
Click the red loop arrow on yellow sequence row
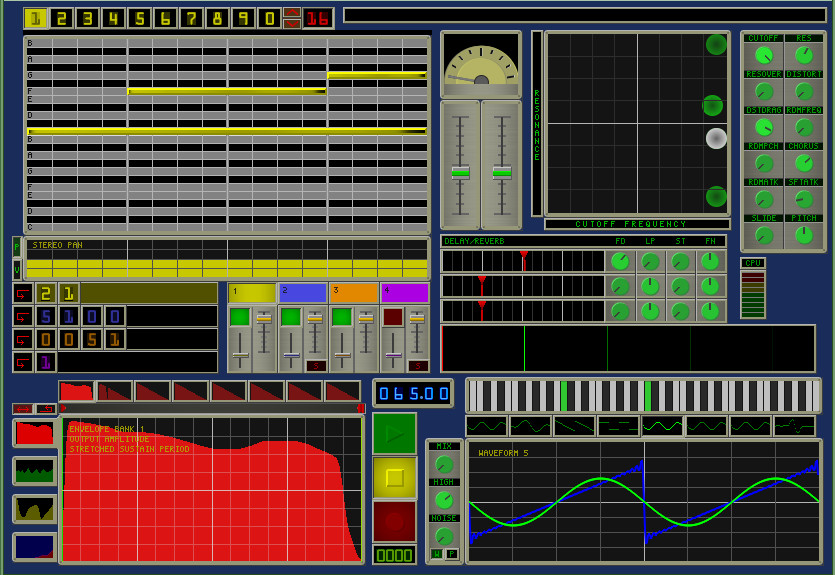(23, 293)
